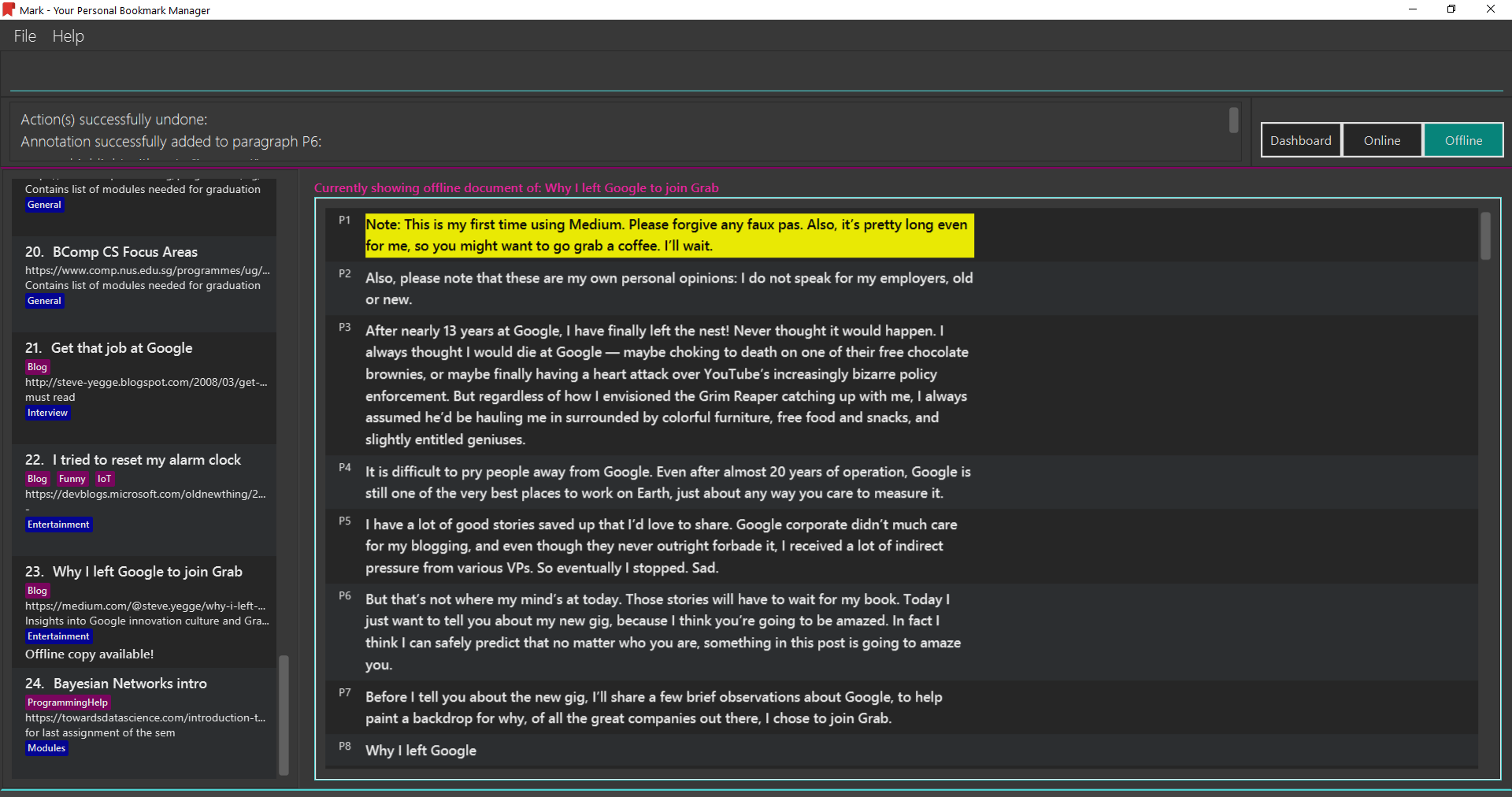
Task: Click the 'Why I left Google' heading paragraph
Action: click(x=421, y=751)
